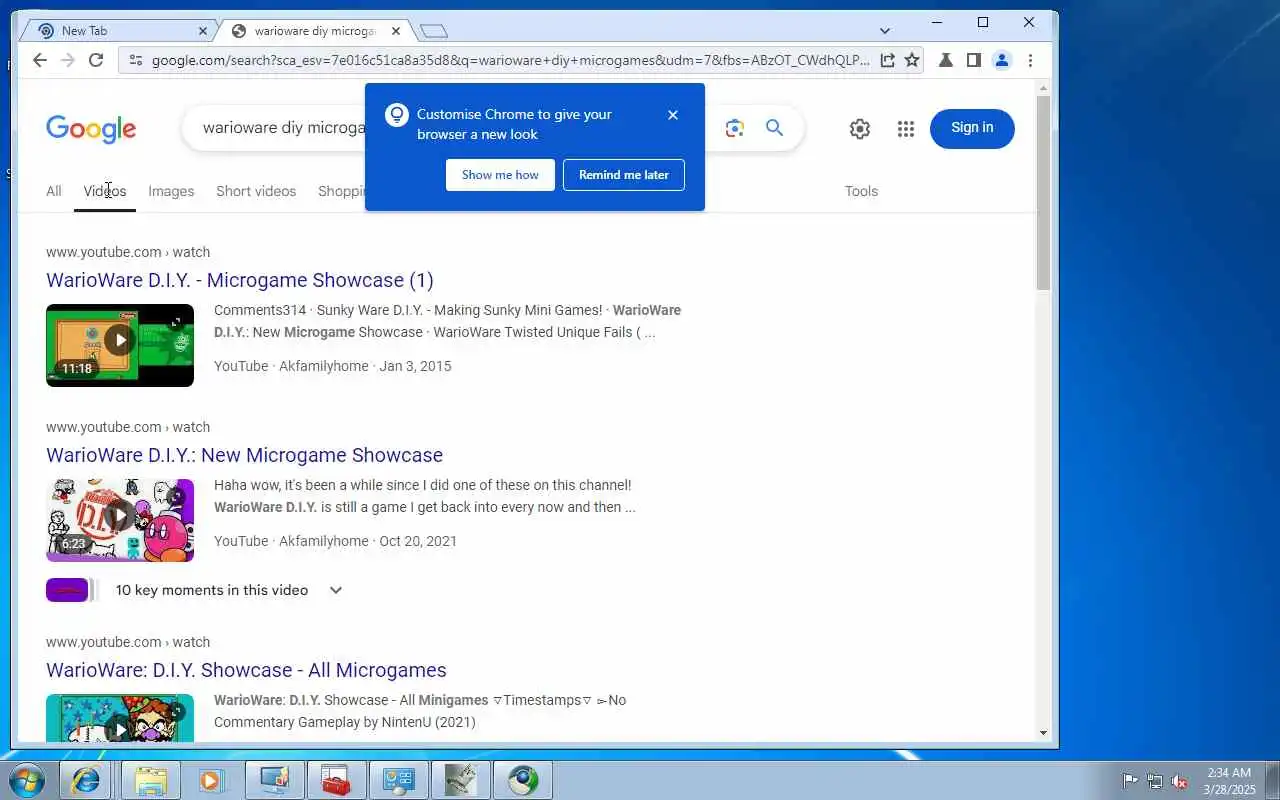Switch to the New Tab tab
Image resolution: width=1280 pixels, height=800 pixels.
tap(118, 31)
